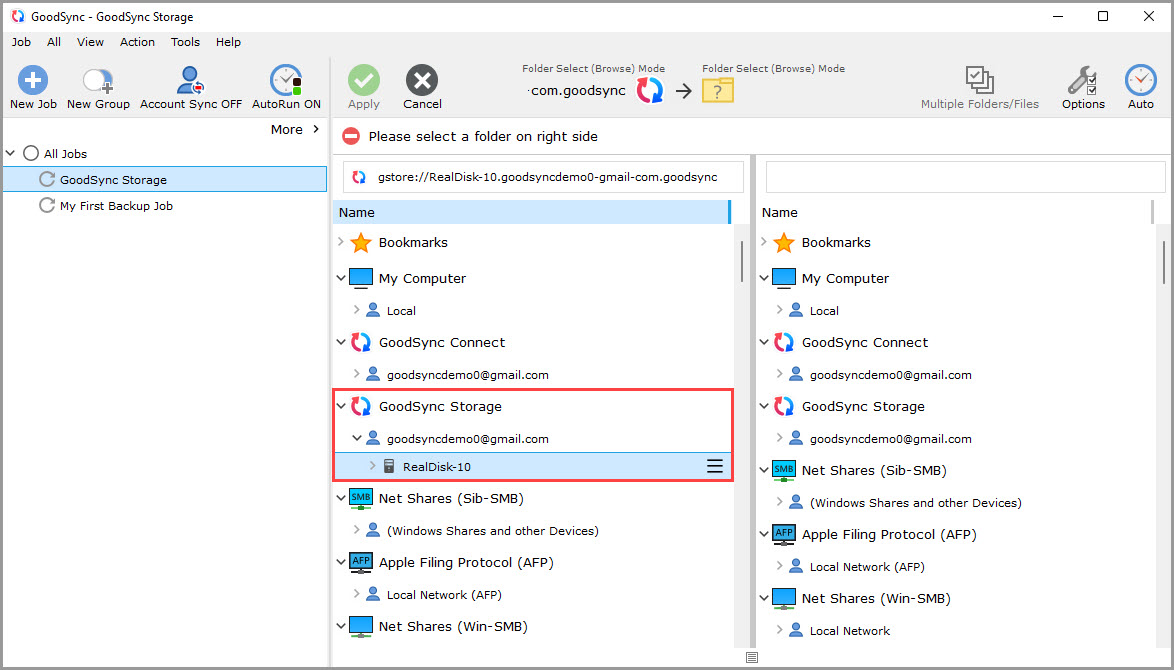Select Local in right pane
This screenshot has height=670, width=1174.
tap(824, 311)
